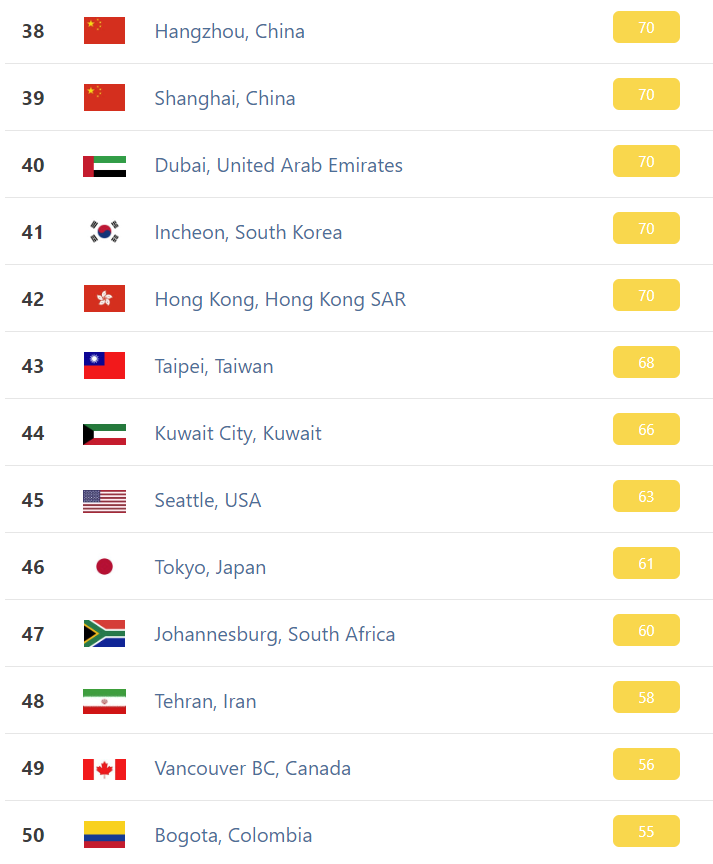
Task: Click the Kuwait flag icon
Action: 104,434
